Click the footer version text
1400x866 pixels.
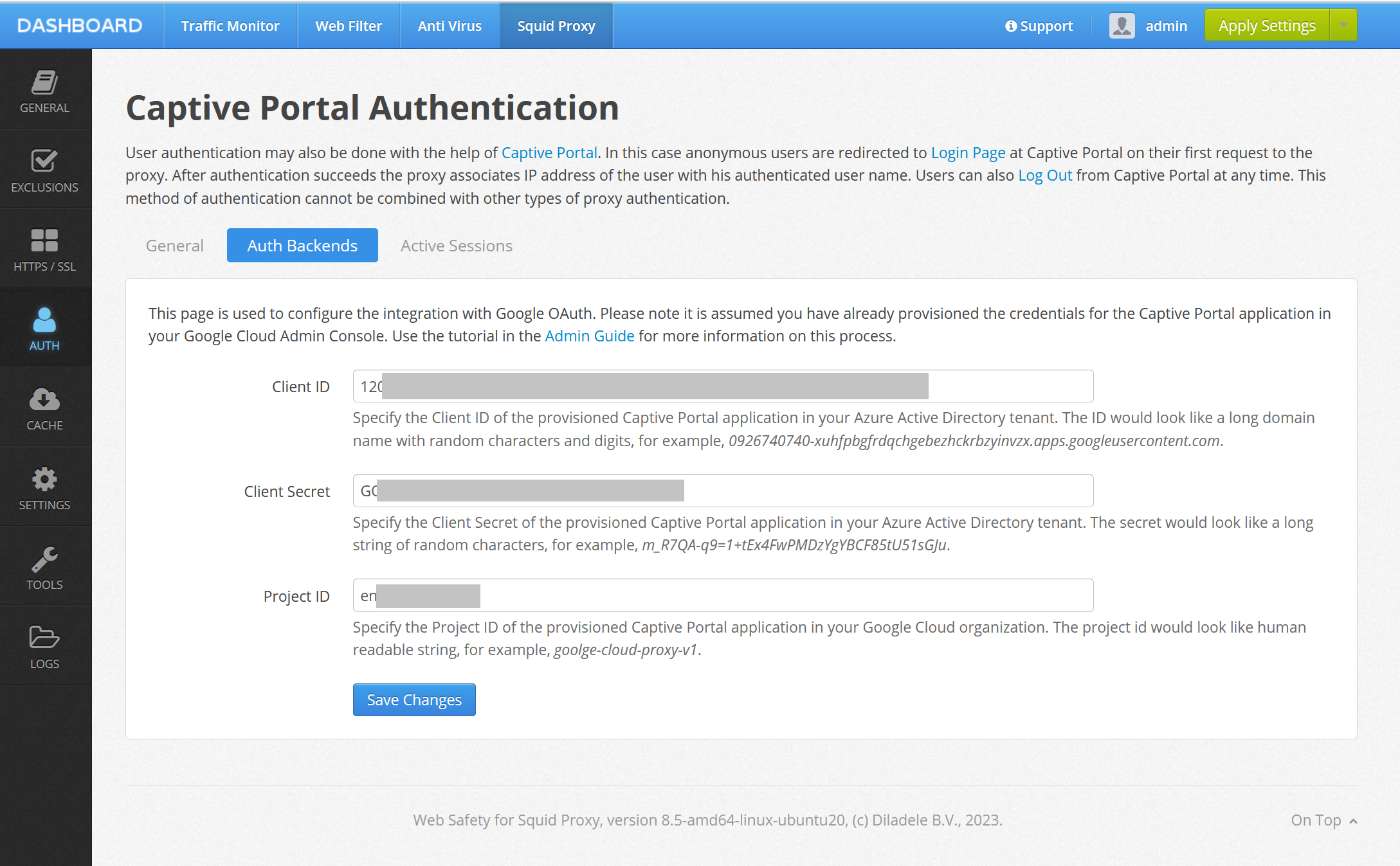click(707, 820)
